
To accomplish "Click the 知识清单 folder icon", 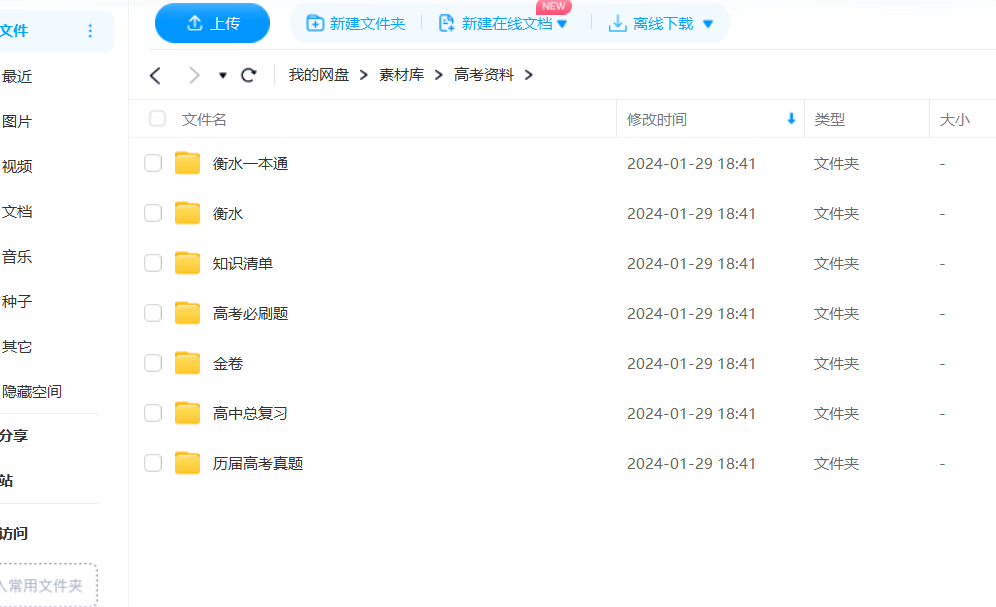I will (x=187, y=264).
